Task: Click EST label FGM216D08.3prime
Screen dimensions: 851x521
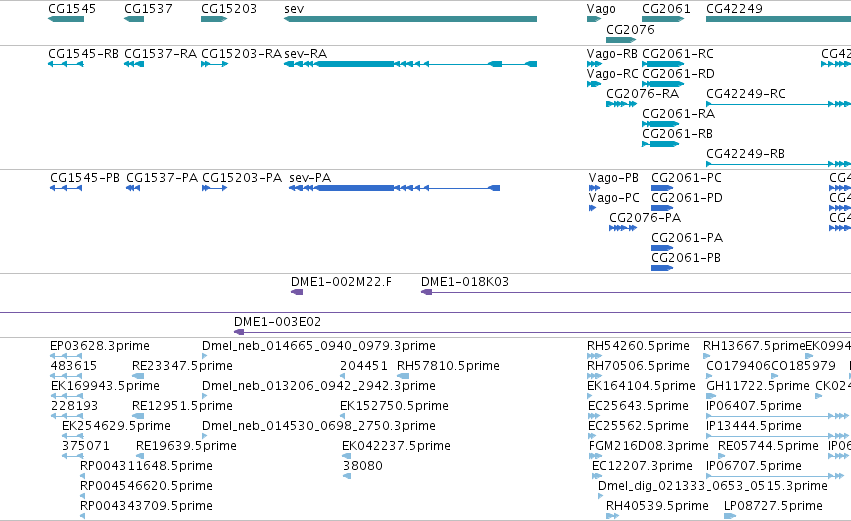Action: pyautogui.click(x=649, y=446)
